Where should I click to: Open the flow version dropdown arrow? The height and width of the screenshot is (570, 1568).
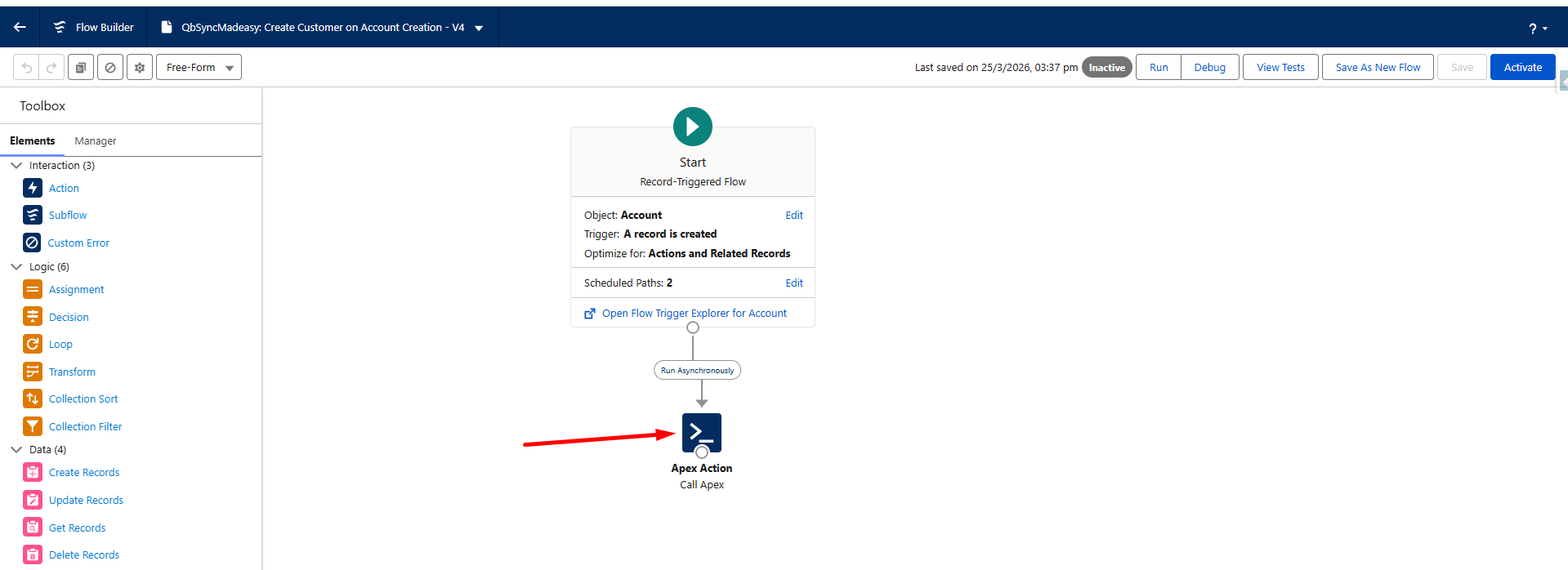479,28
